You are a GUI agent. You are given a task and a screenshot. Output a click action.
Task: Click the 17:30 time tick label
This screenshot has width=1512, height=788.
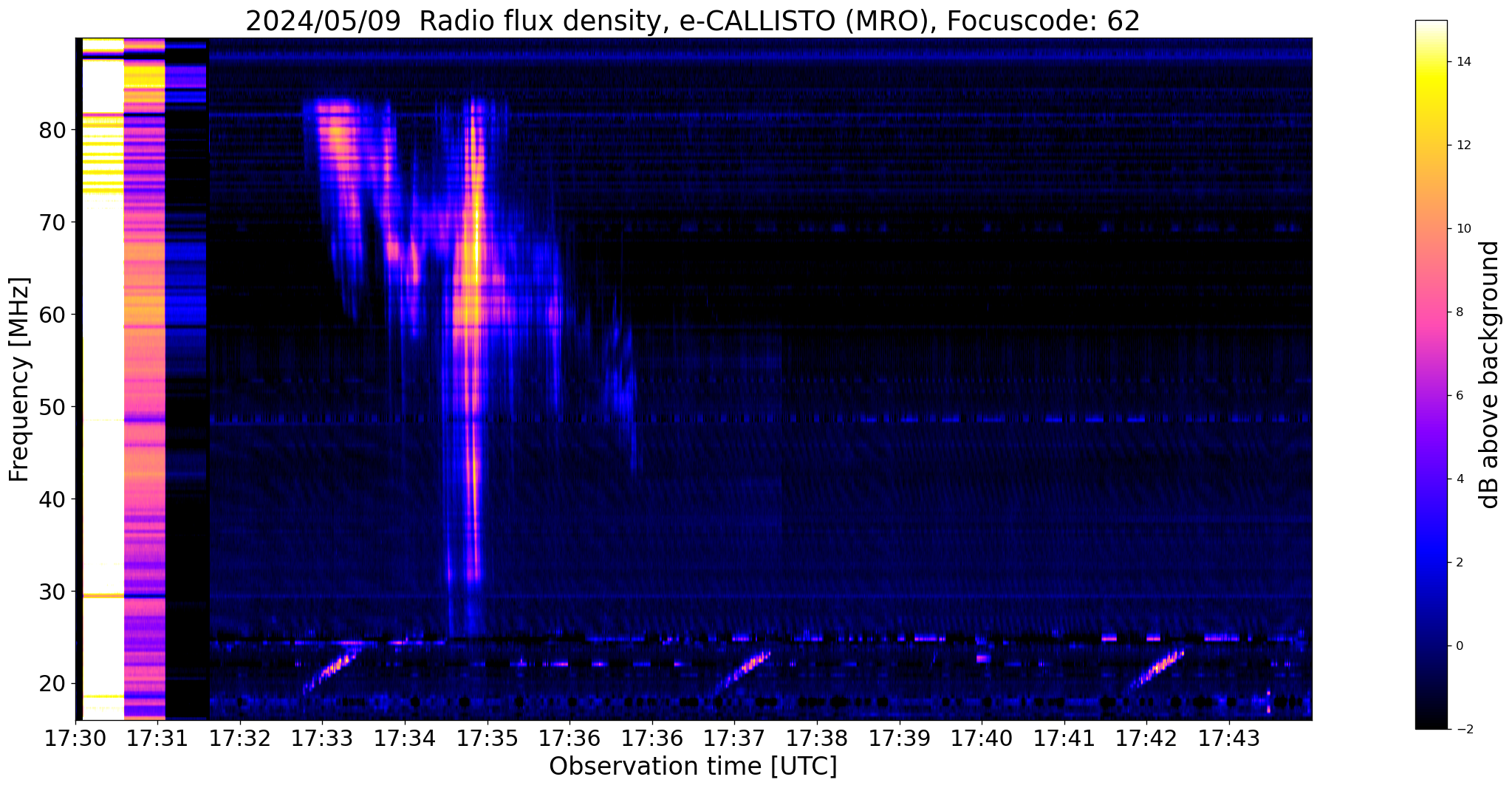75,738
